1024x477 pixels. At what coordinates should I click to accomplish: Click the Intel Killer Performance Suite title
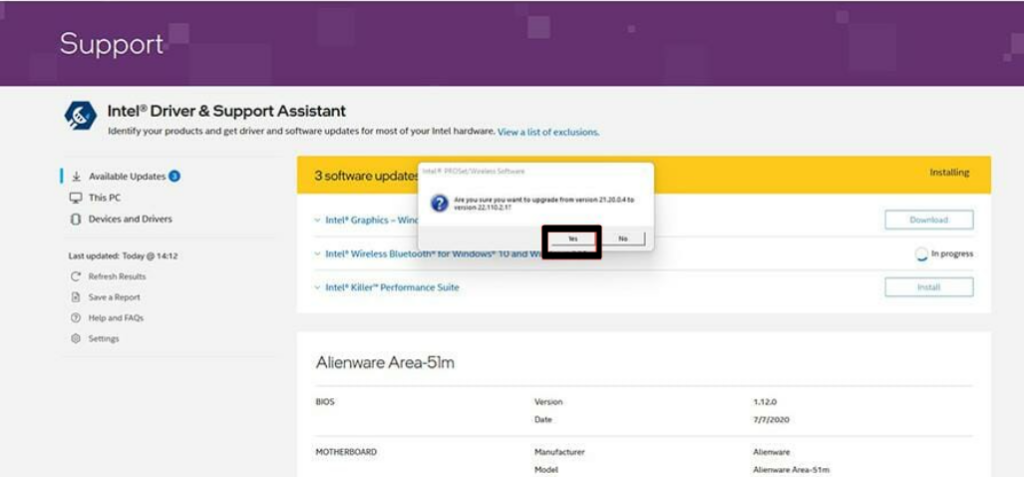[x=392, y=288]
